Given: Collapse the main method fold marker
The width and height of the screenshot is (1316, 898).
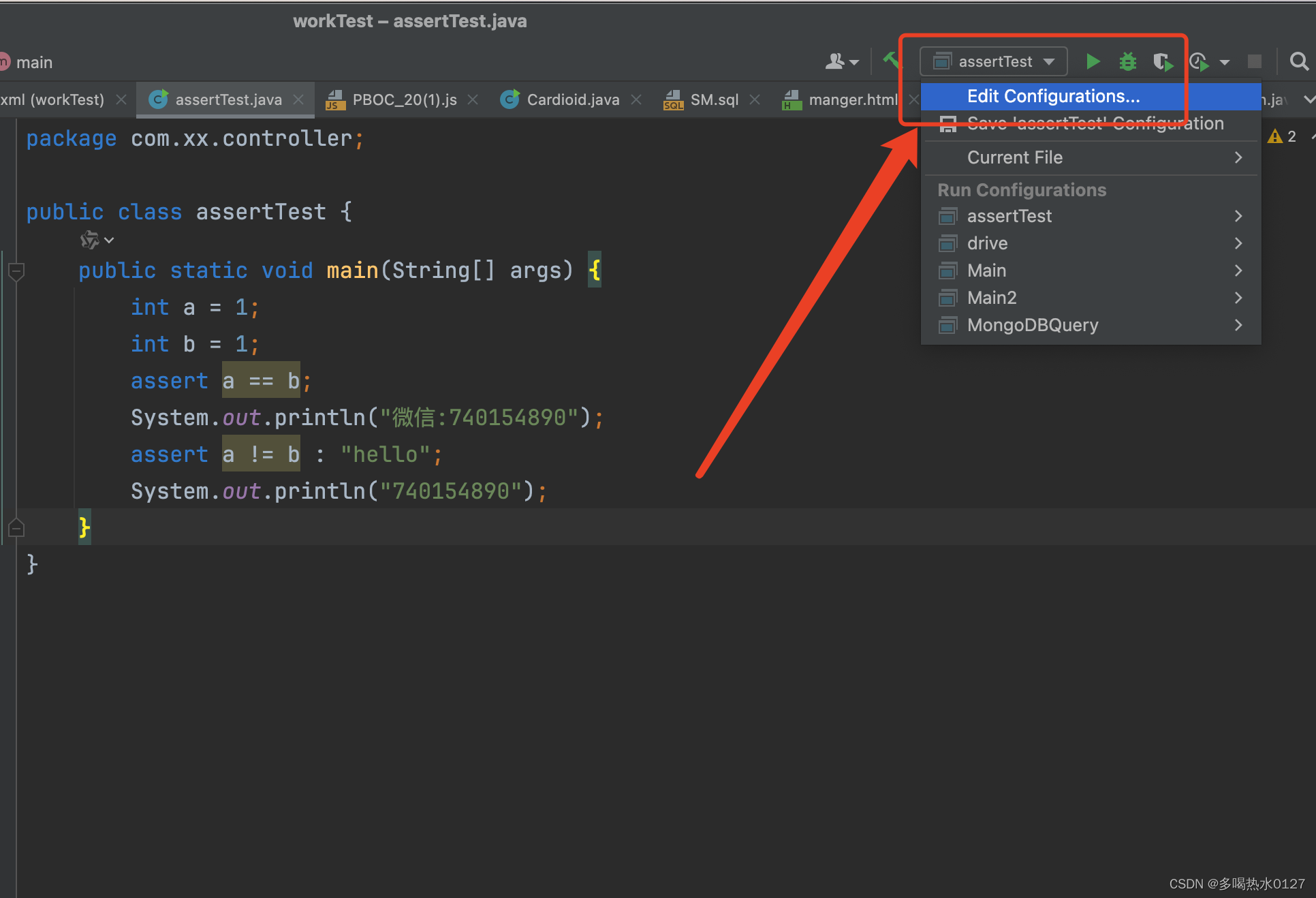Looking at the screenshot, I should click(16, 271).
